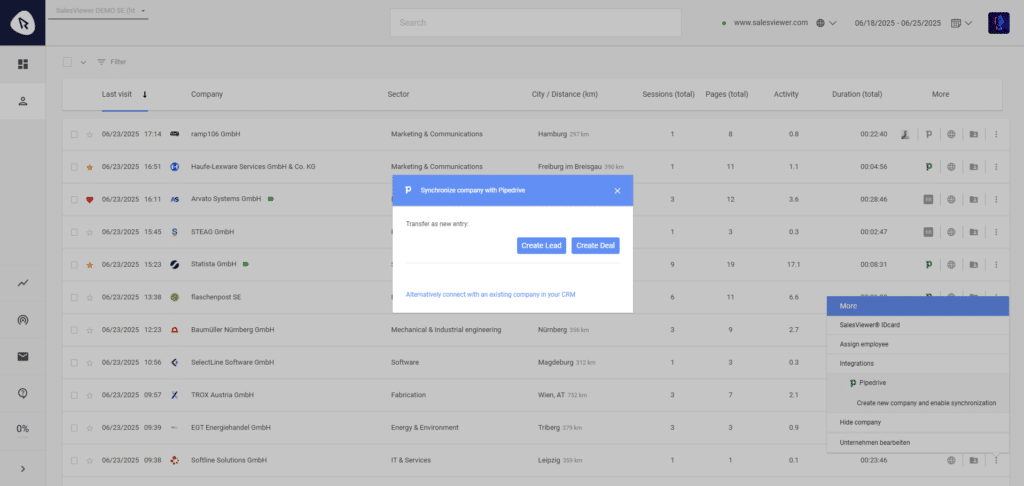The width and height of the screenshot is (1024, 486).
Task: Sort by the Last visit column arrow
Action: click(144, 94)
